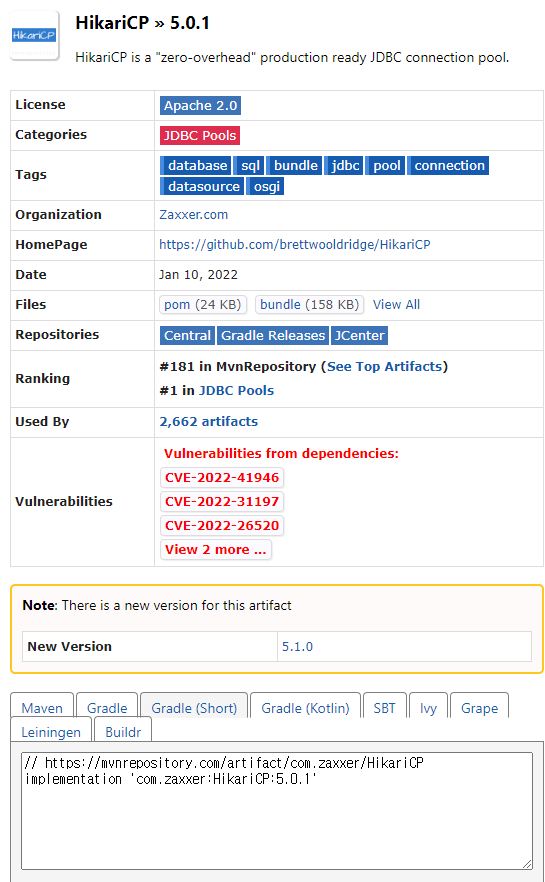Select the jdbc tag
Viewport: 545px width, 882px height.
[x=344, y=165]
